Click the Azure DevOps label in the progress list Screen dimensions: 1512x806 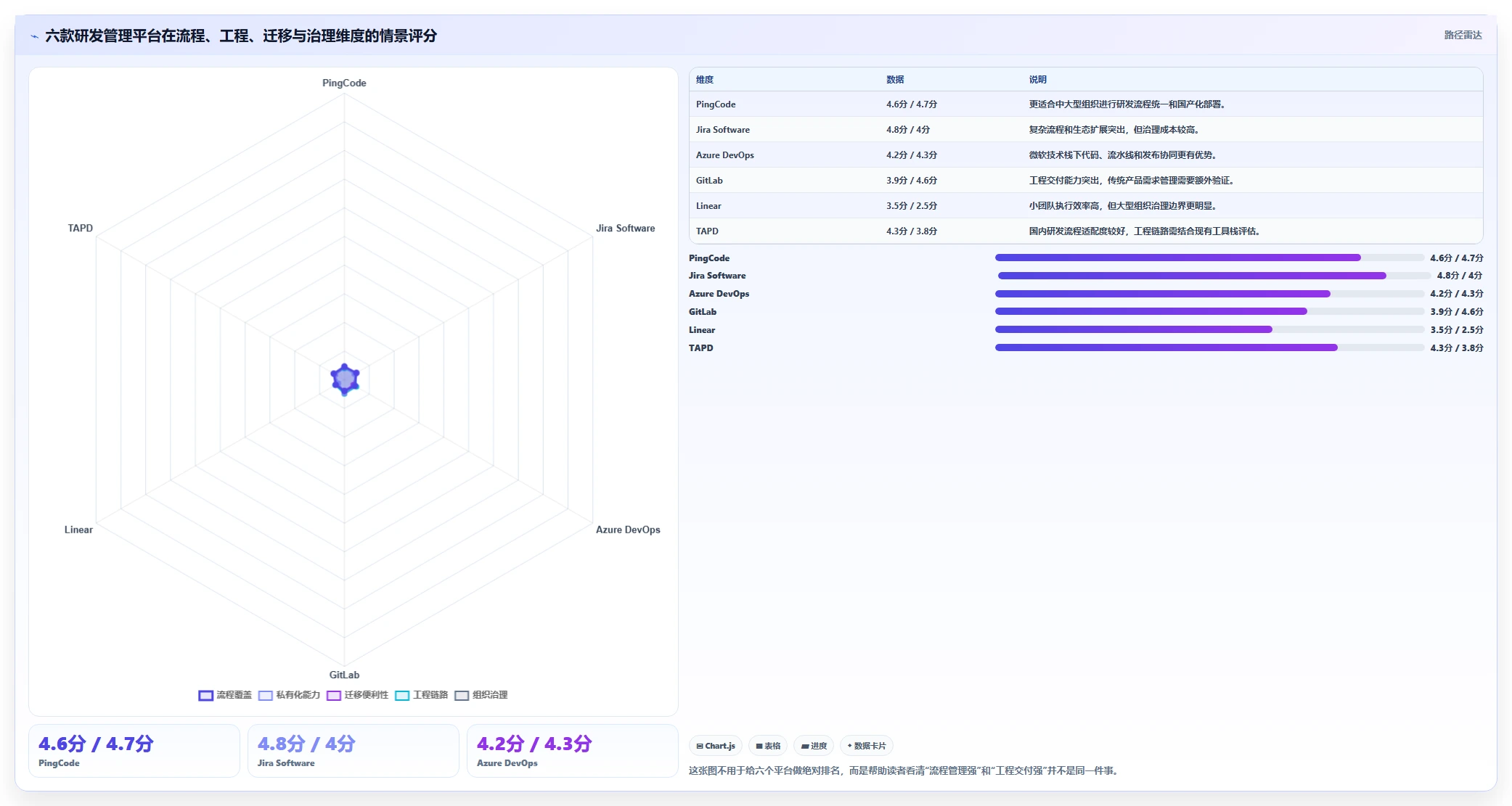pos(719,294)
